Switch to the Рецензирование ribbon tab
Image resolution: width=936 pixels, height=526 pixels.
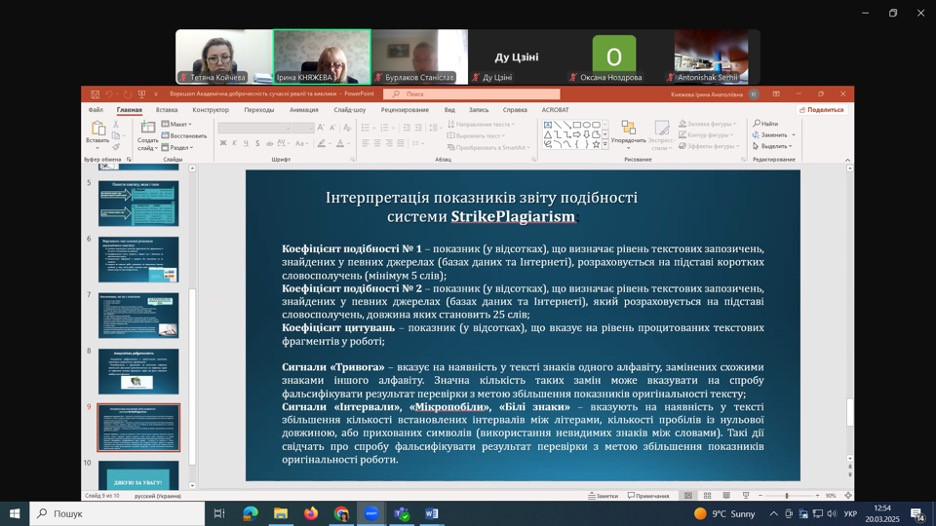pyautogui.click(x=405, y=110)
